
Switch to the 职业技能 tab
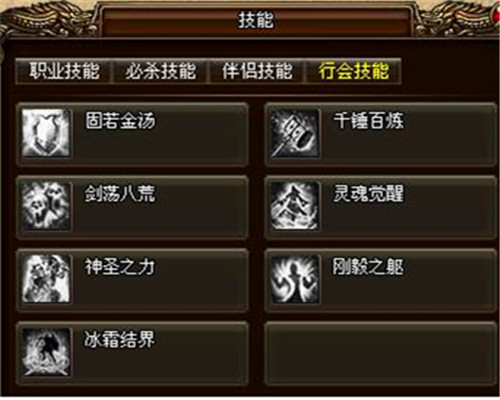(x=64, y=71)
